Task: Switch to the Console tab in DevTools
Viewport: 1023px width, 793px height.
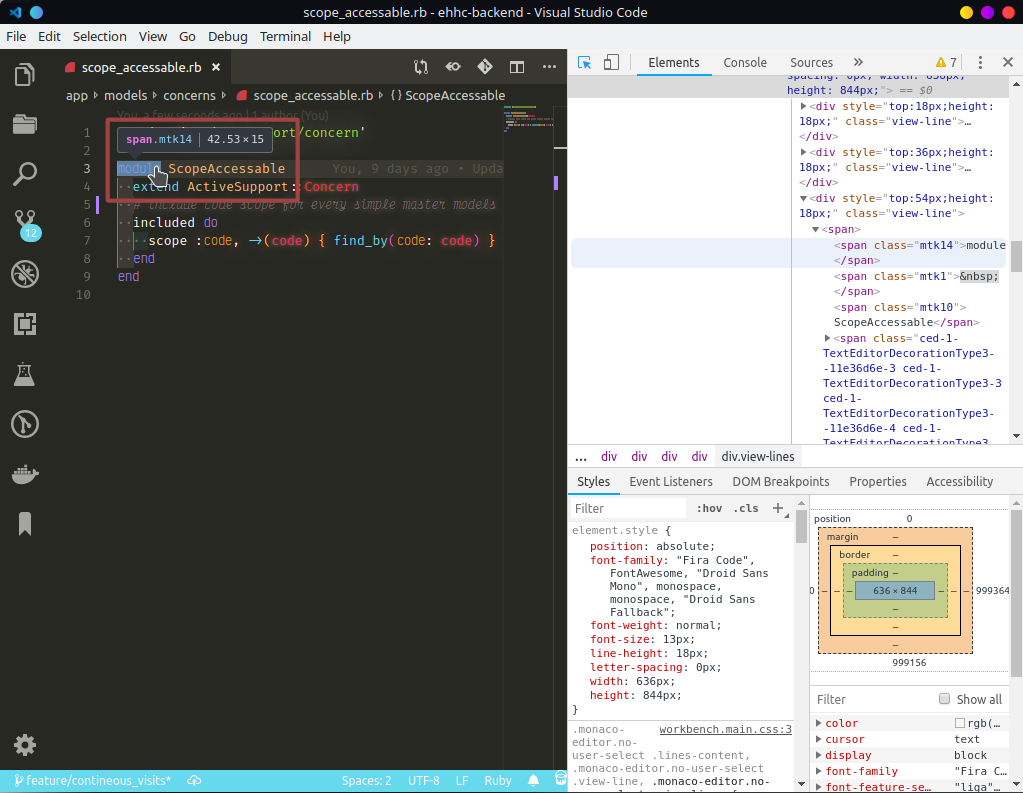Action: tap(744, 62)
